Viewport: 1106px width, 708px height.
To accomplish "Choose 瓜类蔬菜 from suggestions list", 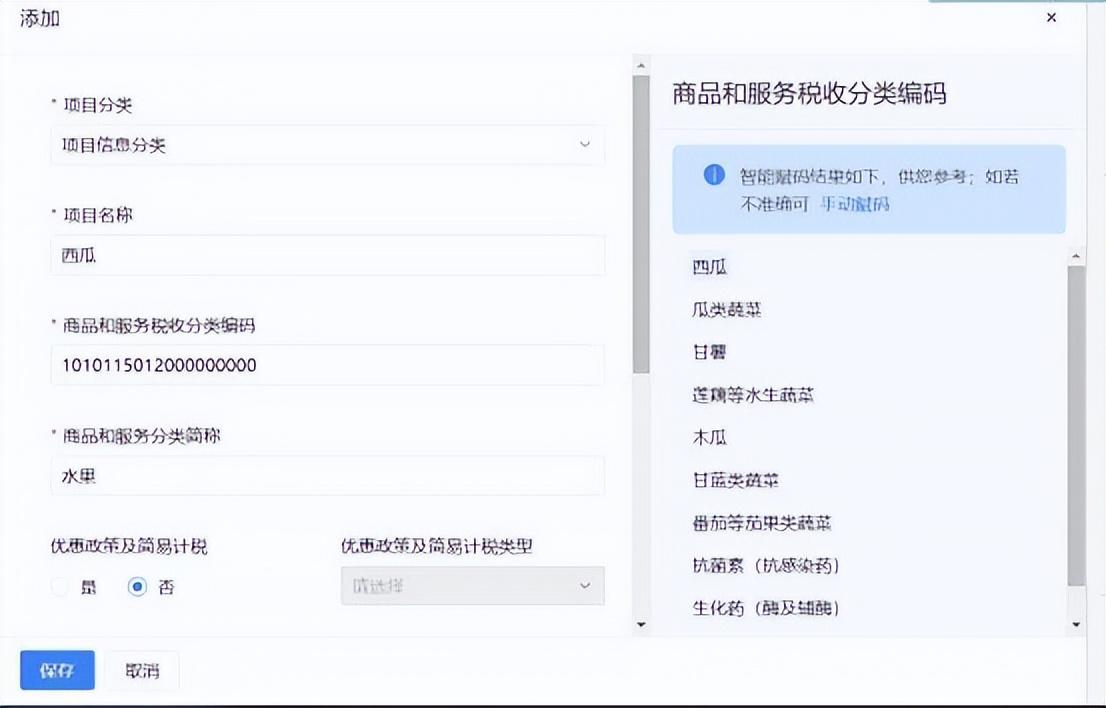I will click(727, 310).
